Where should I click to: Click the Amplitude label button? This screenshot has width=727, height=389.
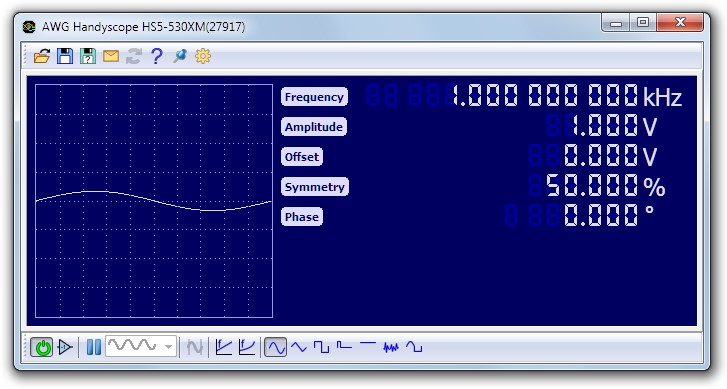314,127
